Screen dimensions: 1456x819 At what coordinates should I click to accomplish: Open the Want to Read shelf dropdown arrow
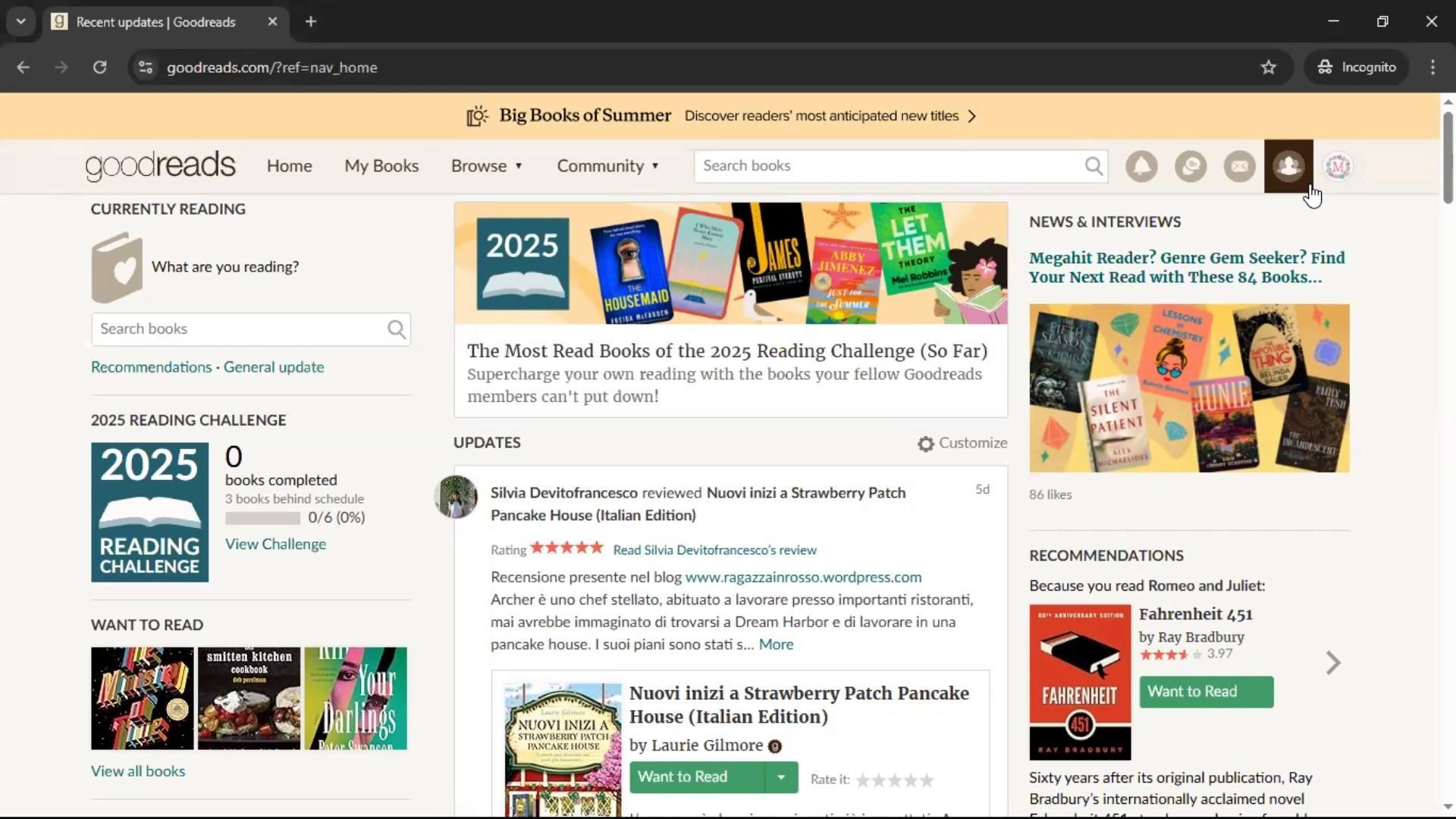coord(781,777)
